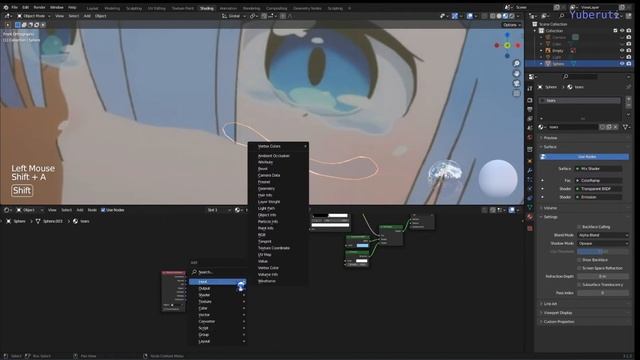The image size is (640, 360).
Task: Switch to the Shading workspace tab
Action: tap(207, 8)
